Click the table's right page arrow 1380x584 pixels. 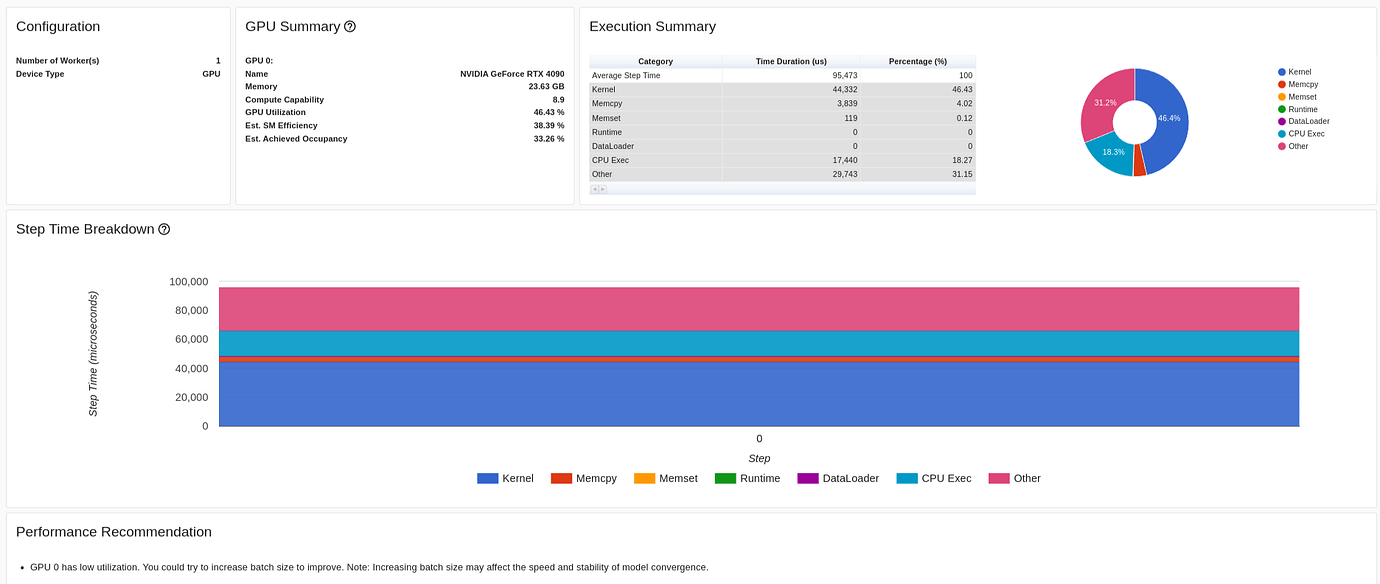(601, 189)
